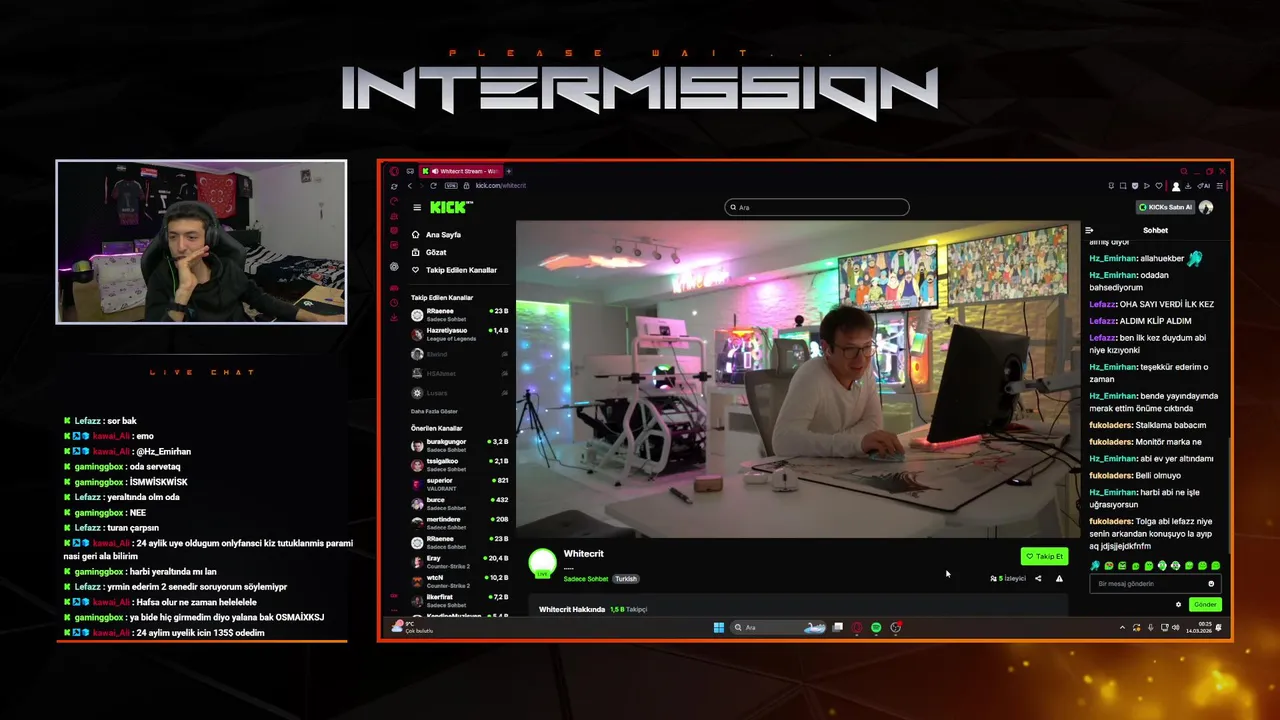Reload the kick.com page
The image size is (1280, 720).
tap(432, 186)
